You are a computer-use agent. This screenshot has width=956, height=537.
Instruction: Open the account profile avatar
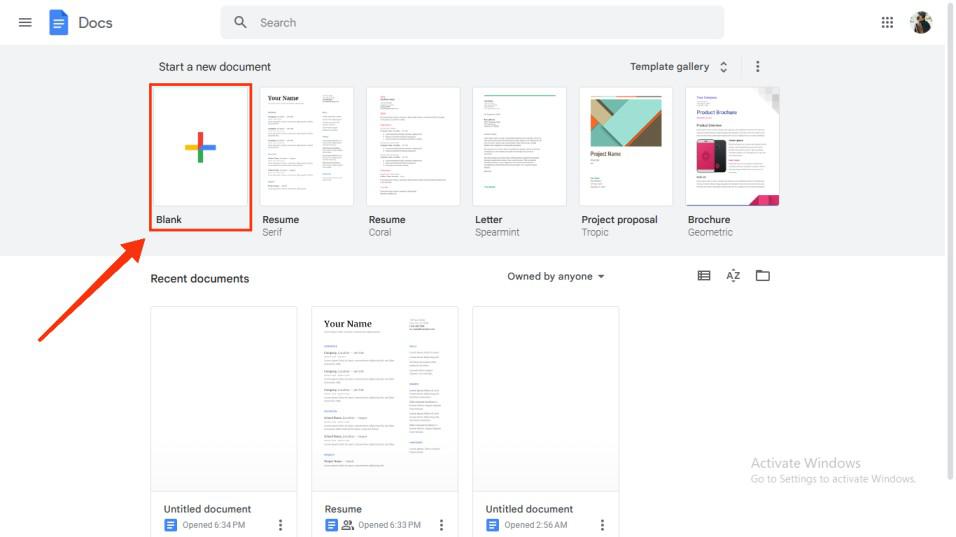(x=921, y=23)
